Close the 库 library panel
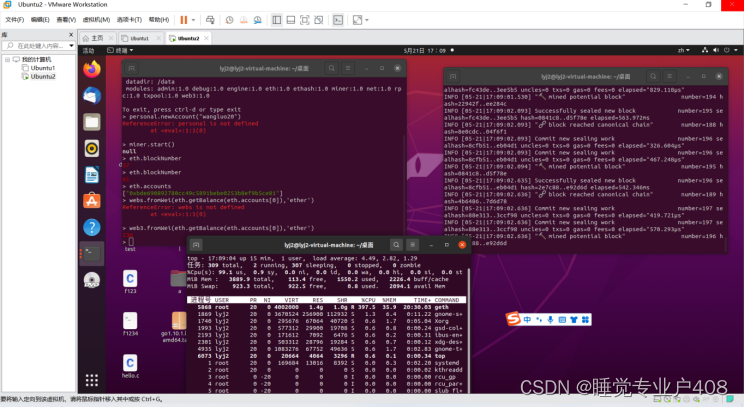744x408 pixels. [x=71, y=35]
